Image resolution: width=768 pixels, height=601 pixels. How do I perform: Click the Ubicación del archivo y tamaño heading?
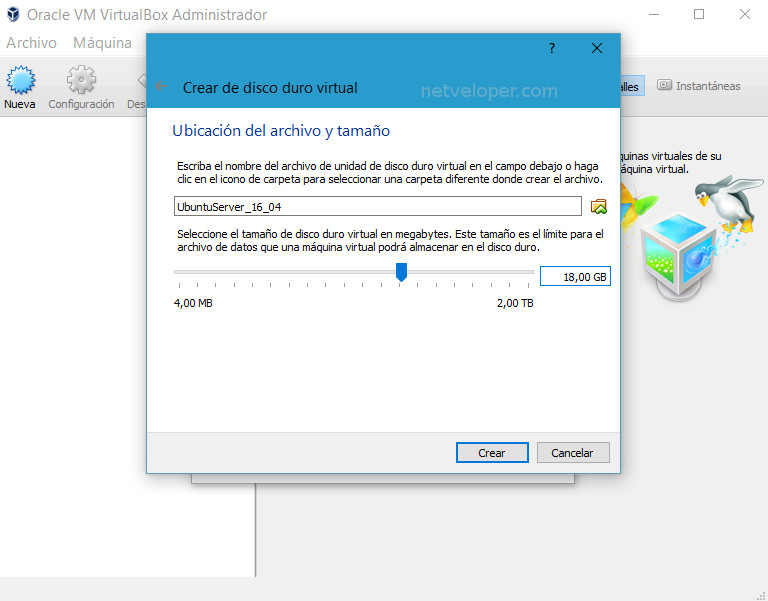click(281, 131)
